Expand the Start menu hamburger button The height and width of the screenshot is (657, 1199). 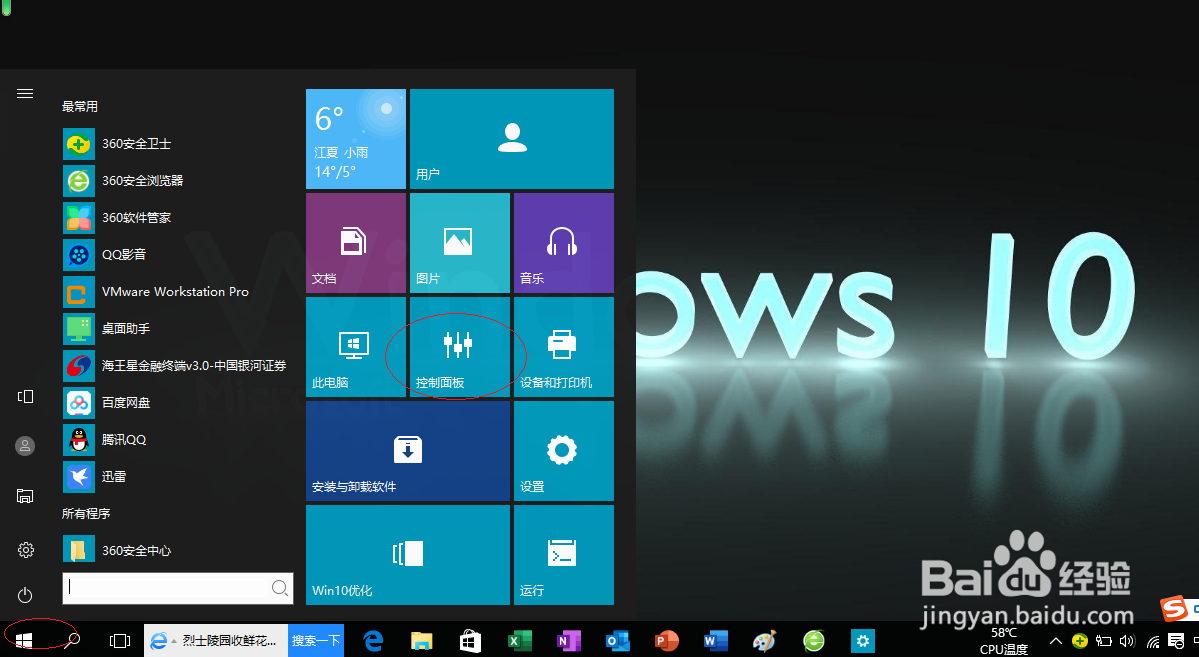(x=24, y=93)
